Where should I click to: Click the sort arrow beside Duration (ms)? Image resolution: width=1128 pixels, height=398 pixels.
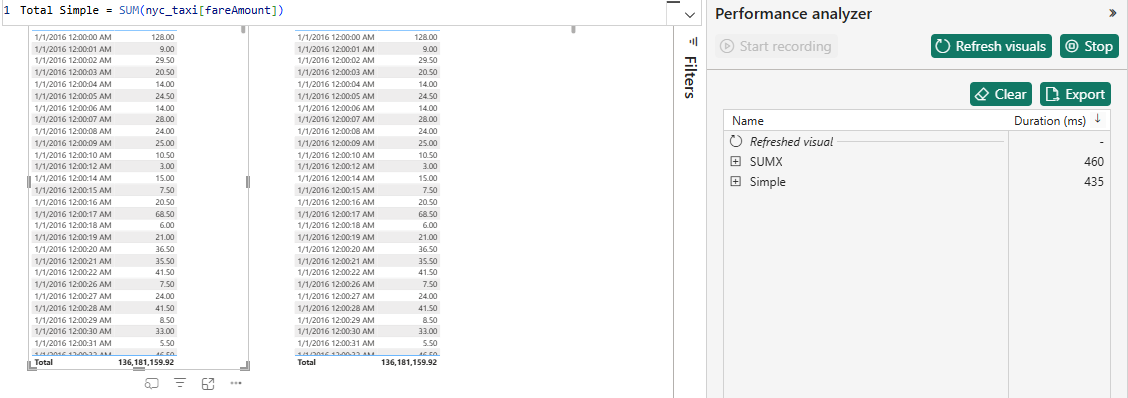1097,119
